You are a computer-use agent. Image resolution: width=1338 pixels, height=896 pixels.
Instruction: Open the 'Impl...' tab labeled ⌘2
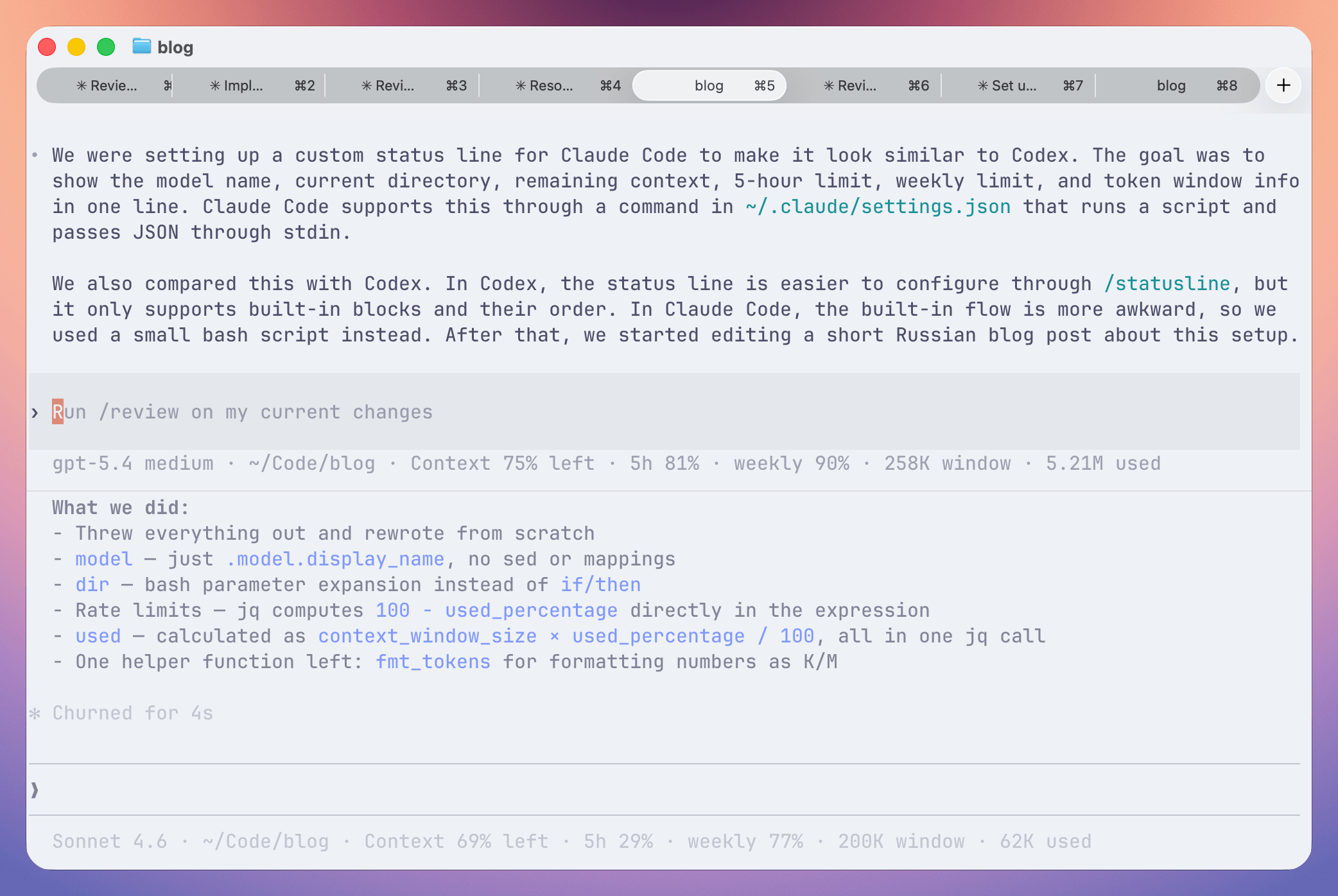(249, 85)
